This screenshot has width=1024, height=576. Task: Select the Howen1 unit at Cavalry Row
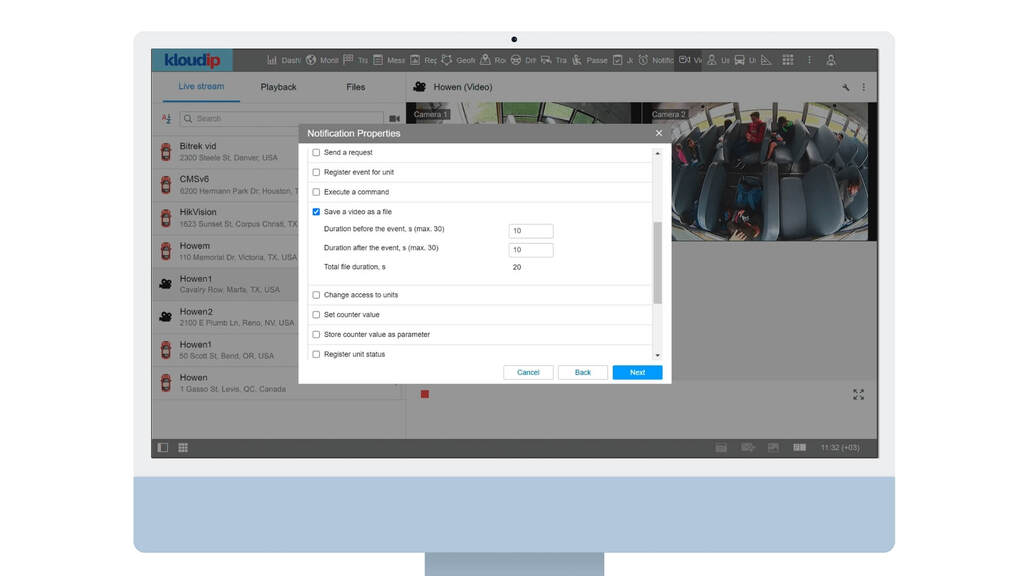226,284
